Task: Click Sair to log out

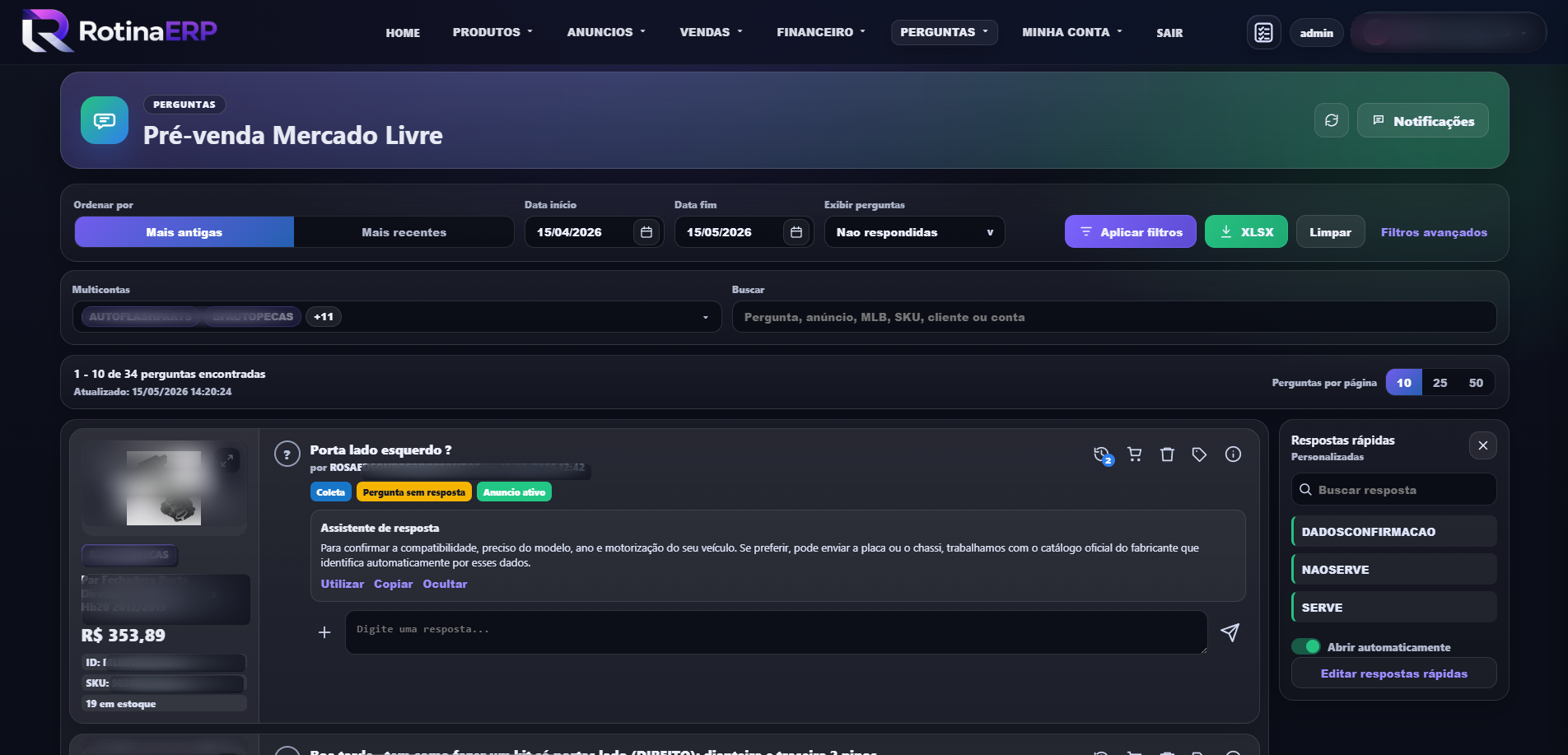Action: (1169, 33)
